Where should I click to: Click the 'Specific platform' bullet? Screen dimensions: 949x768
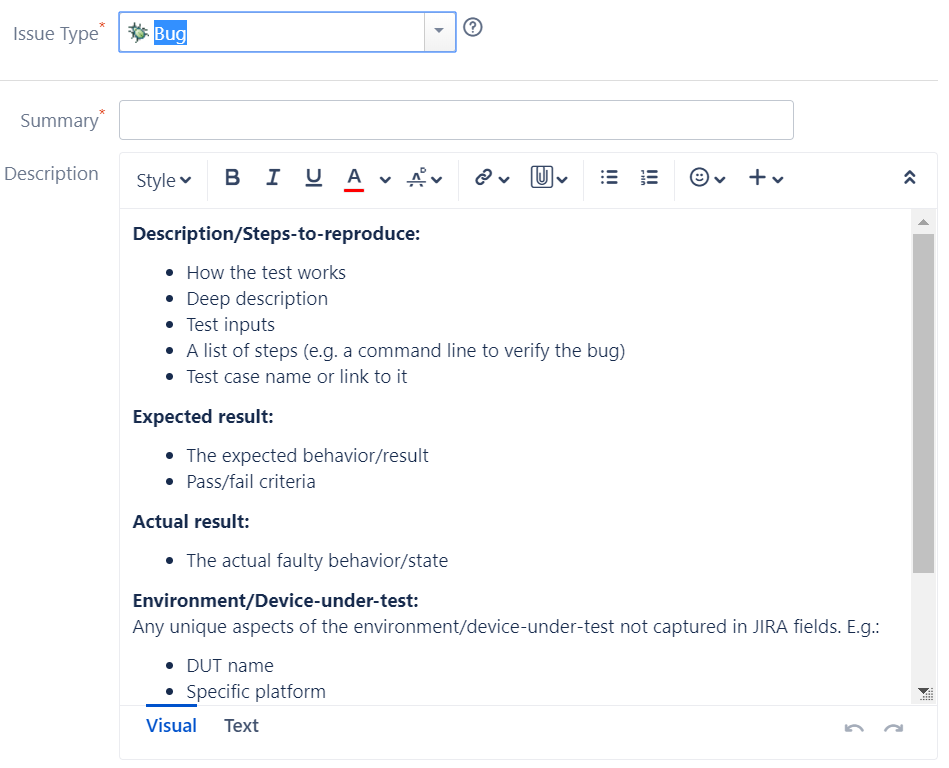pyautogui.click(x=256, y=691)
